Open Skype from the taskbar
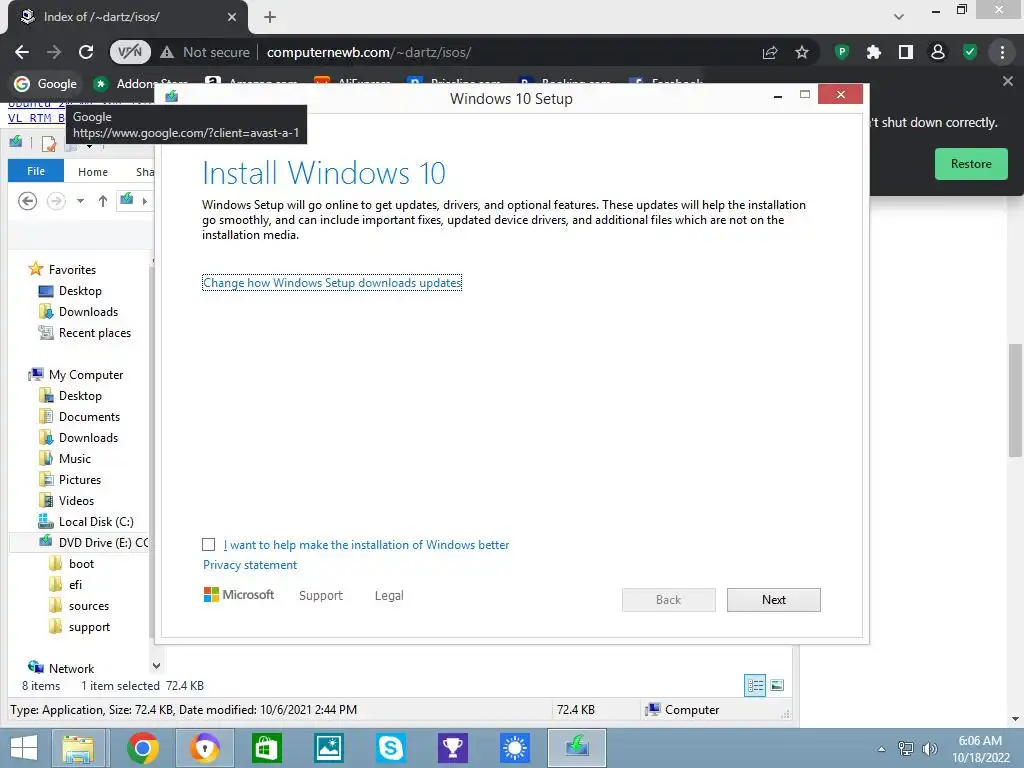This screenshot has height=768, width=1024. (391, 748)
